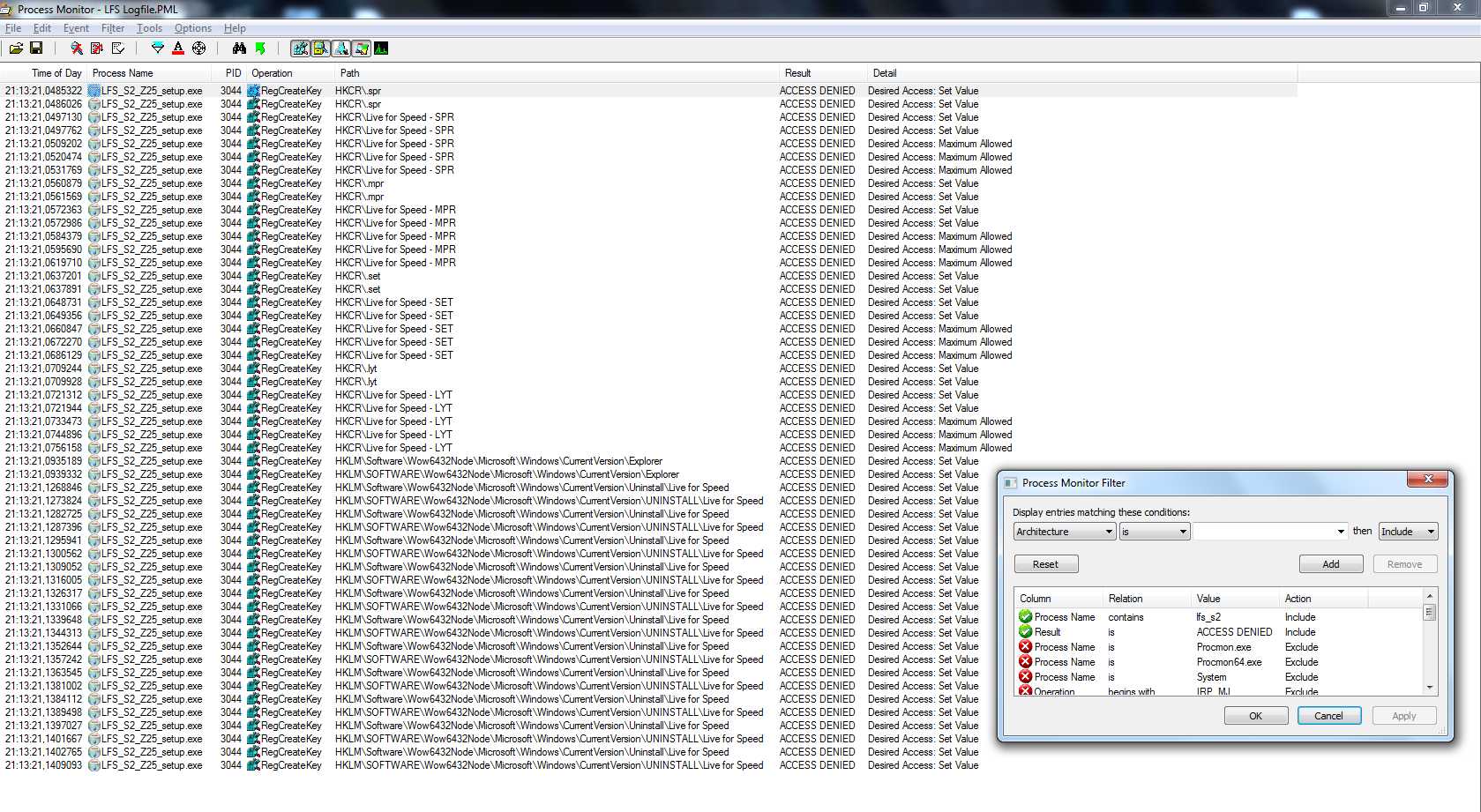Click the Add button to add the filter

[1331, 564]
